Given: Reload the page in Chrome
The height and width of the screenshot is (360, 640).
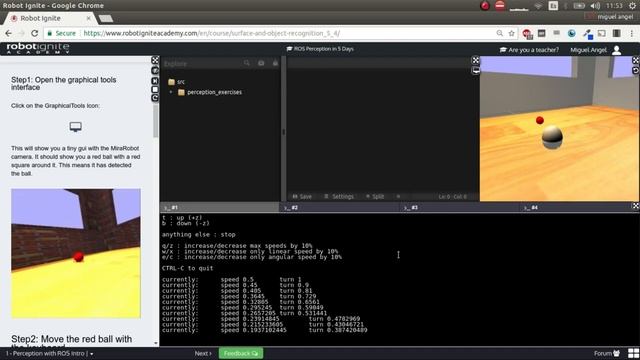Looking at the screenshot, I should [x=35, y=33].
